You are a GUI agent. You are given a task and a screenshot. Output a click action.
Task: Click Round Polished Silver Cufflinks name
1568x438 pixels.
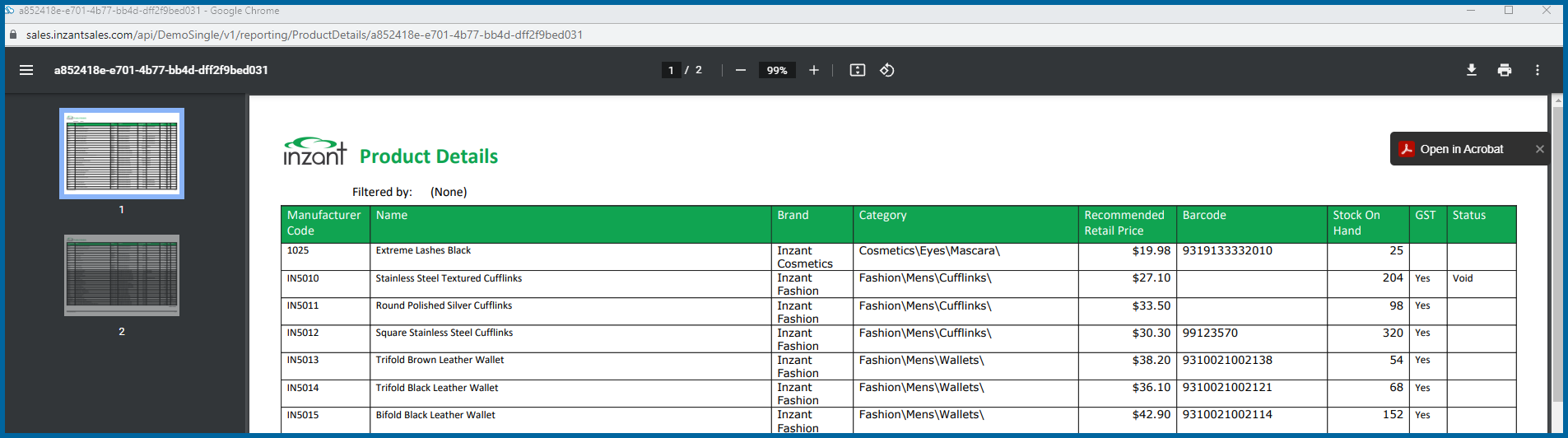click(x=444, y=305)
